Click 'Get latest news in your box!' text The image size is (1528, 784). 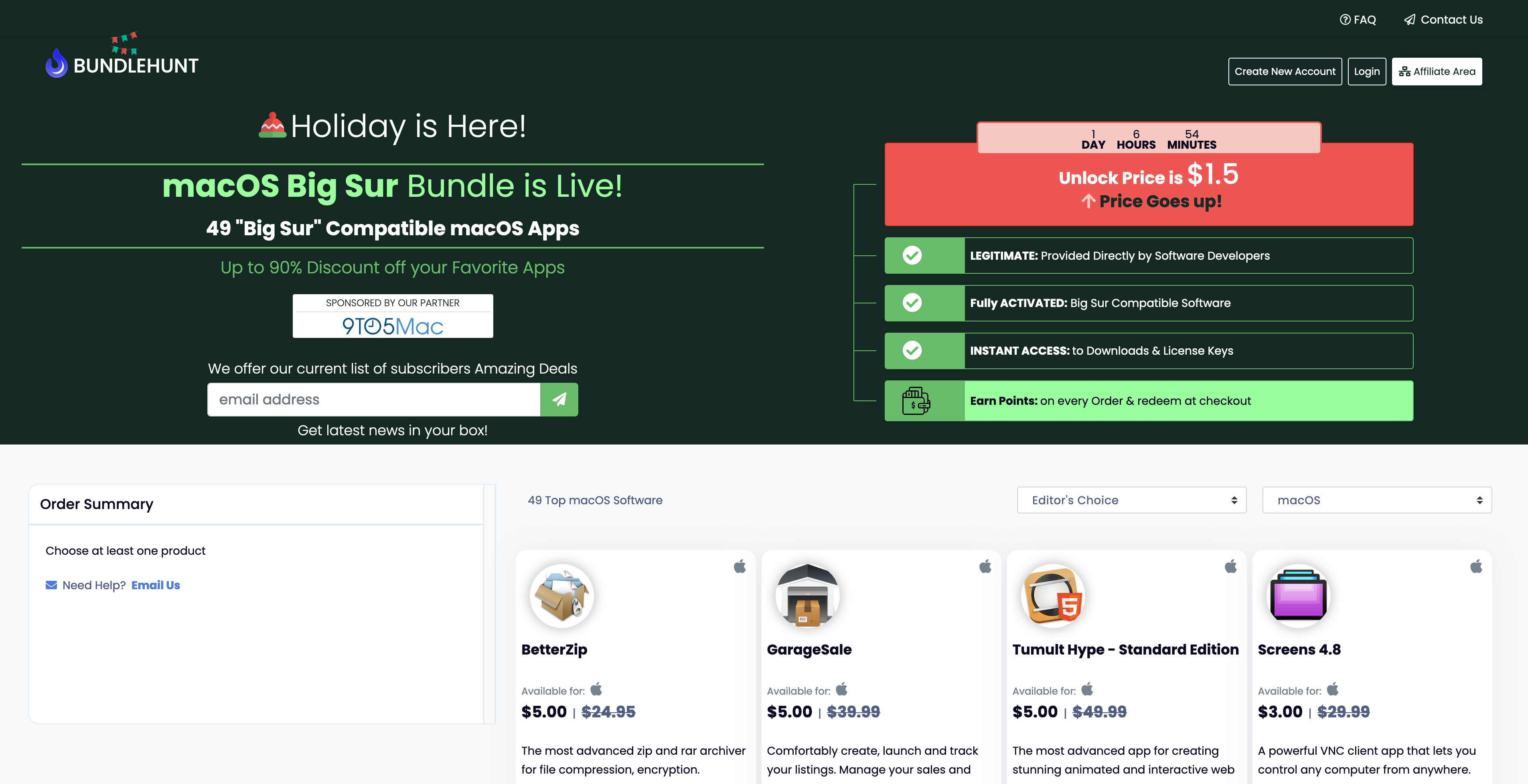[393, 430]
